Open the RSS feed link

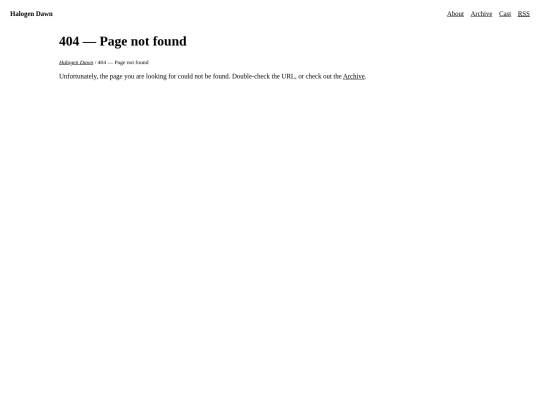523,14
